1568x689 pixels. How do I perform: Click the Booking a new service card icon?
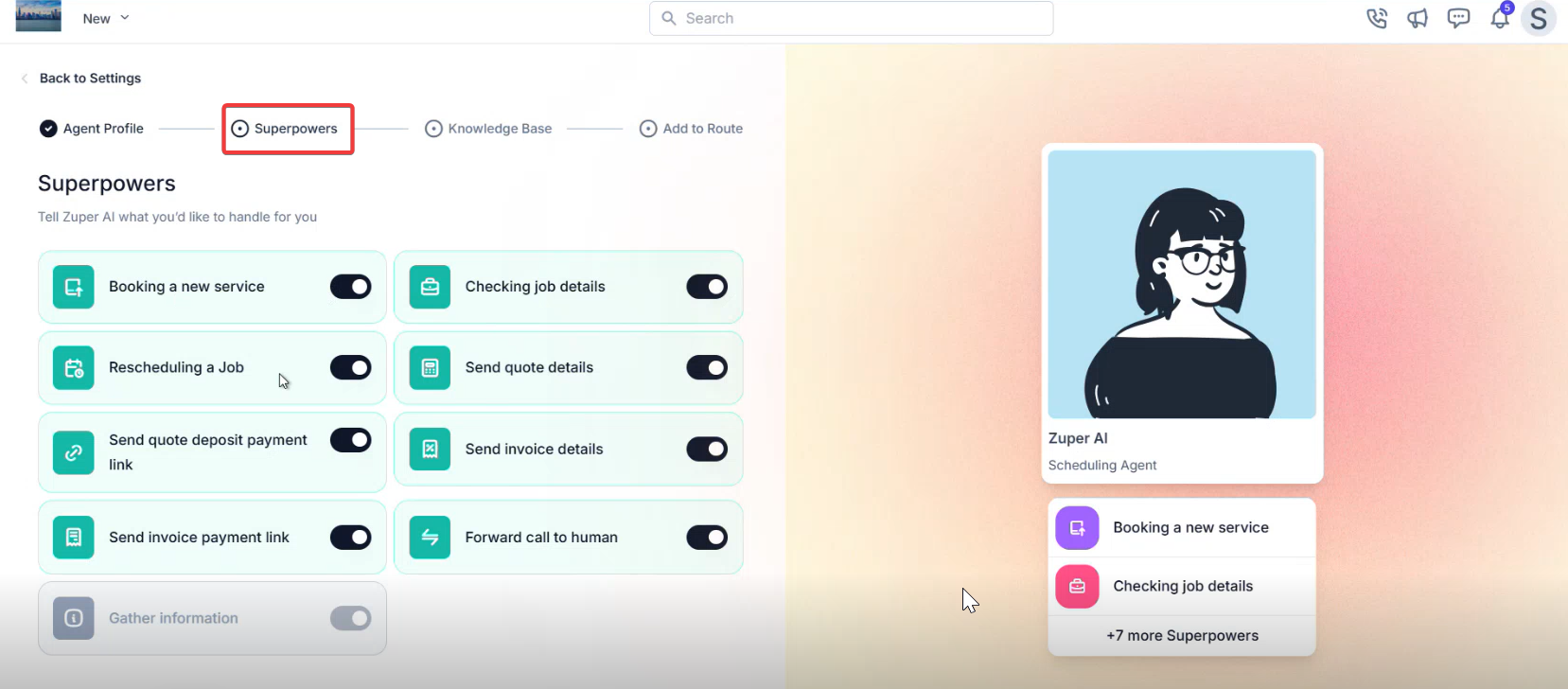pyautogui.click(x=74, y=287)
